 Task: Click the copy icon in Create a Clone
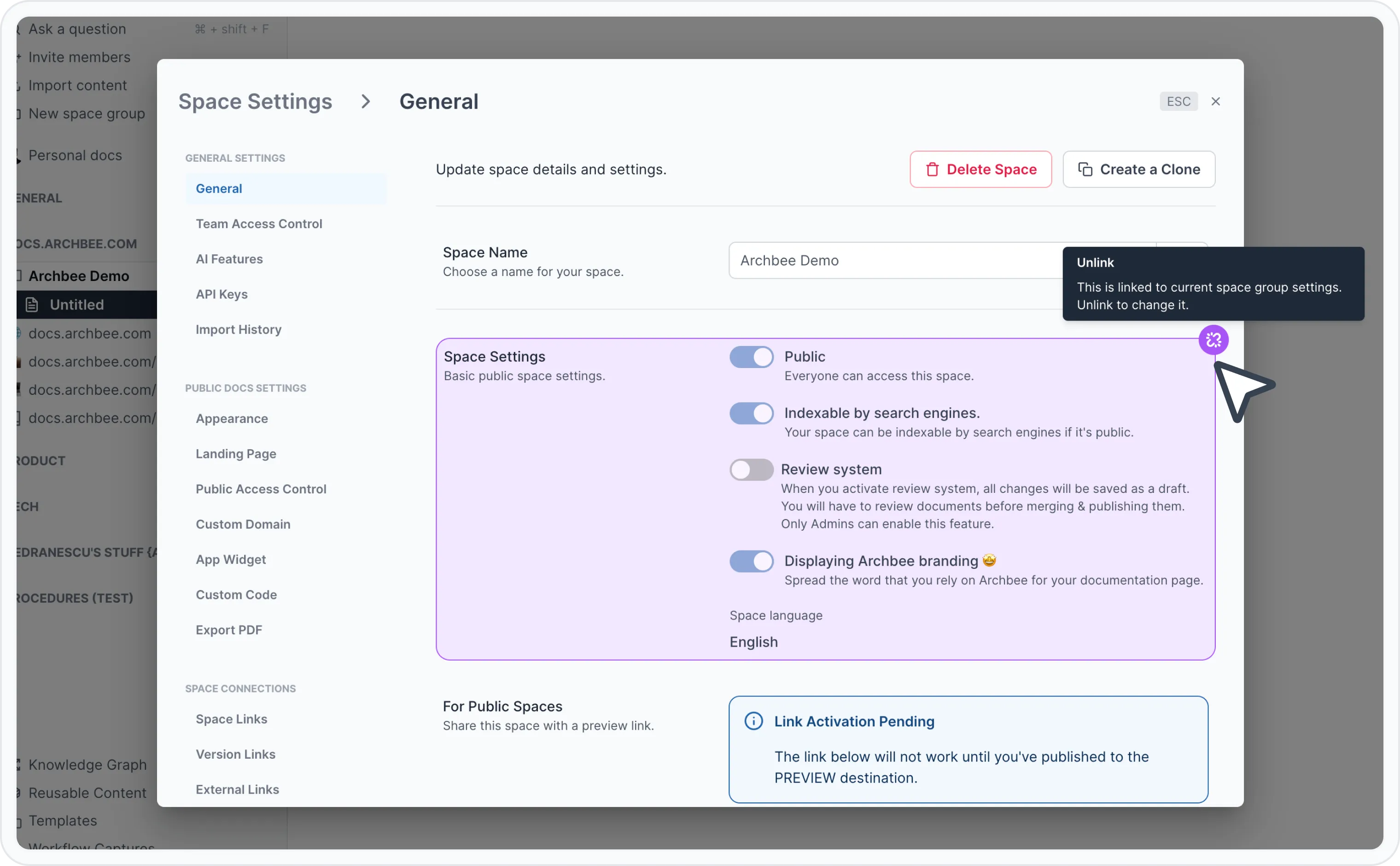(1085, 170)
